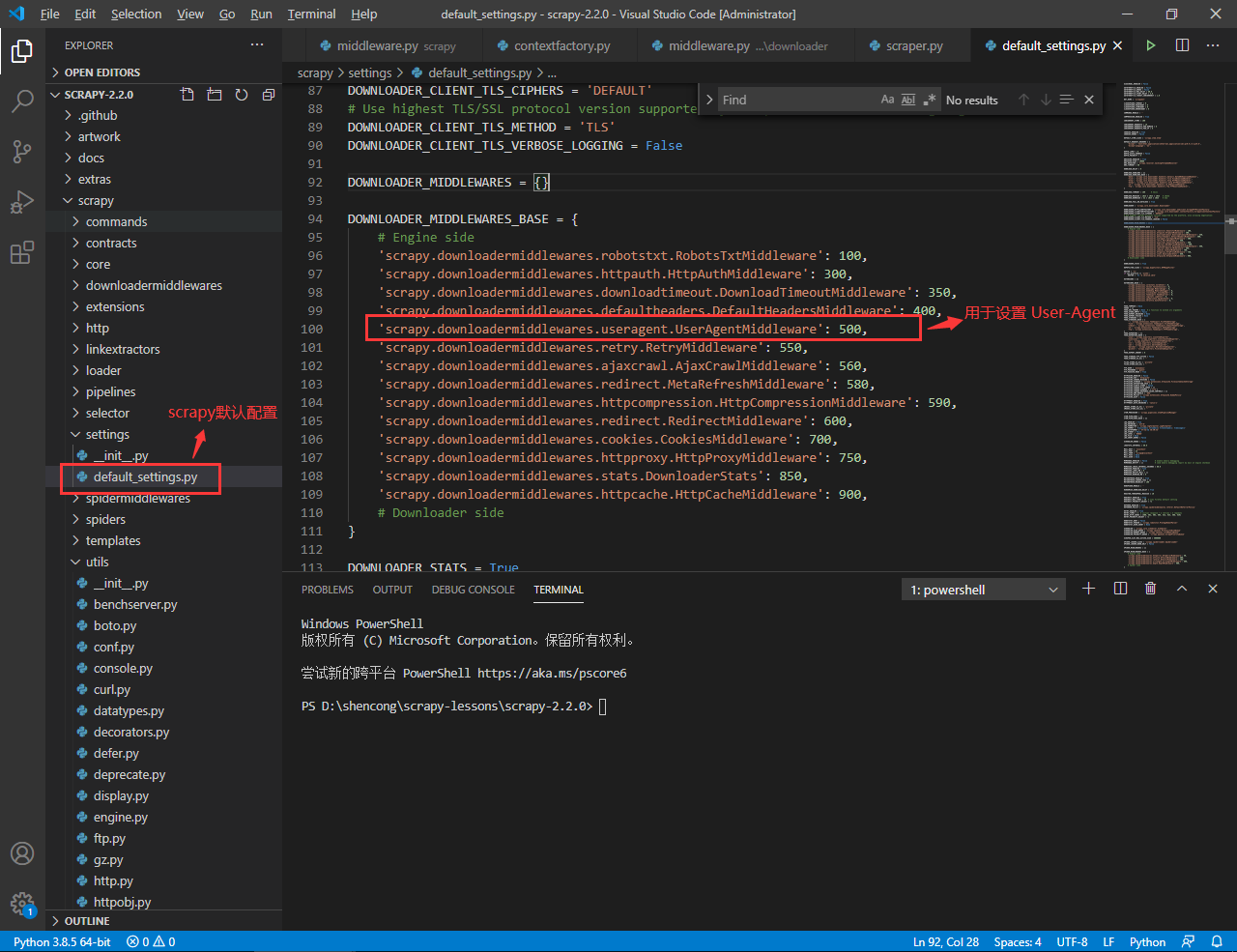Change indentation via Spaces: 4

point(1018,941)
